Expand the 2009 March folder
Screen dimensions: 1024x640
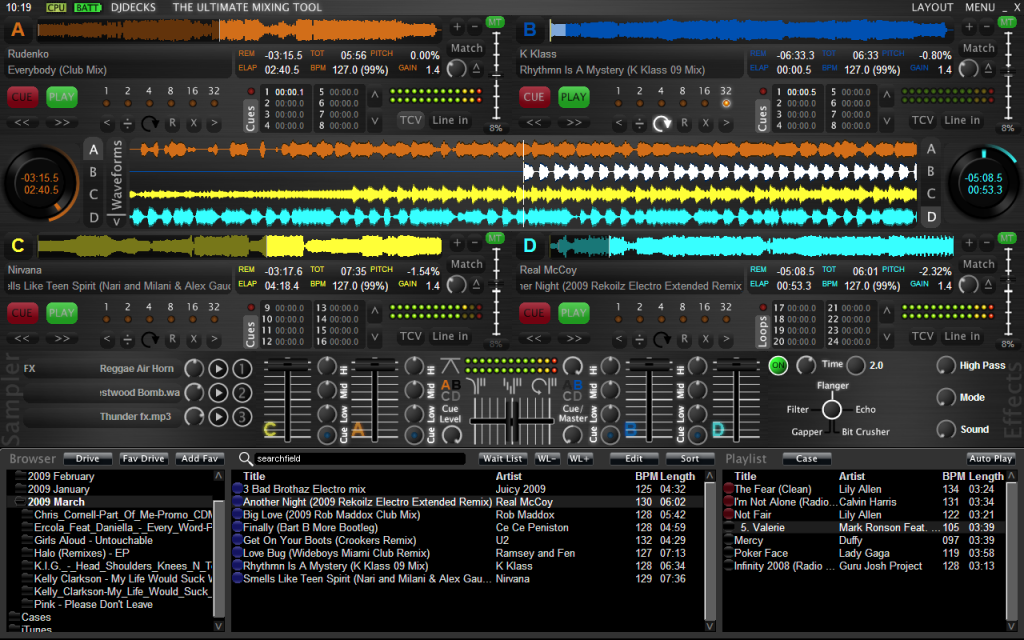(x=18, y=502)
